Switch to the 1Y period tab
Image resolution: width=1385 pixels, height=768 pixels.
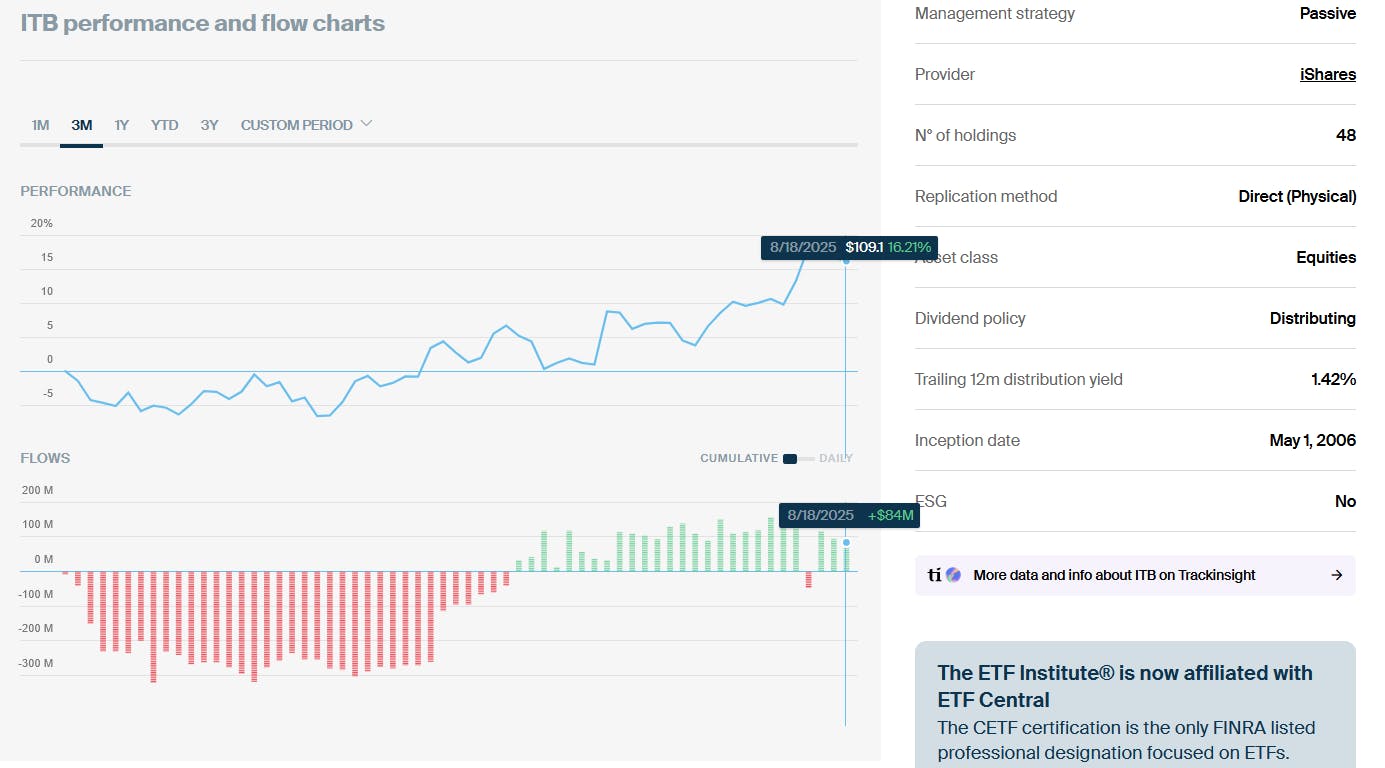[122, 125]
